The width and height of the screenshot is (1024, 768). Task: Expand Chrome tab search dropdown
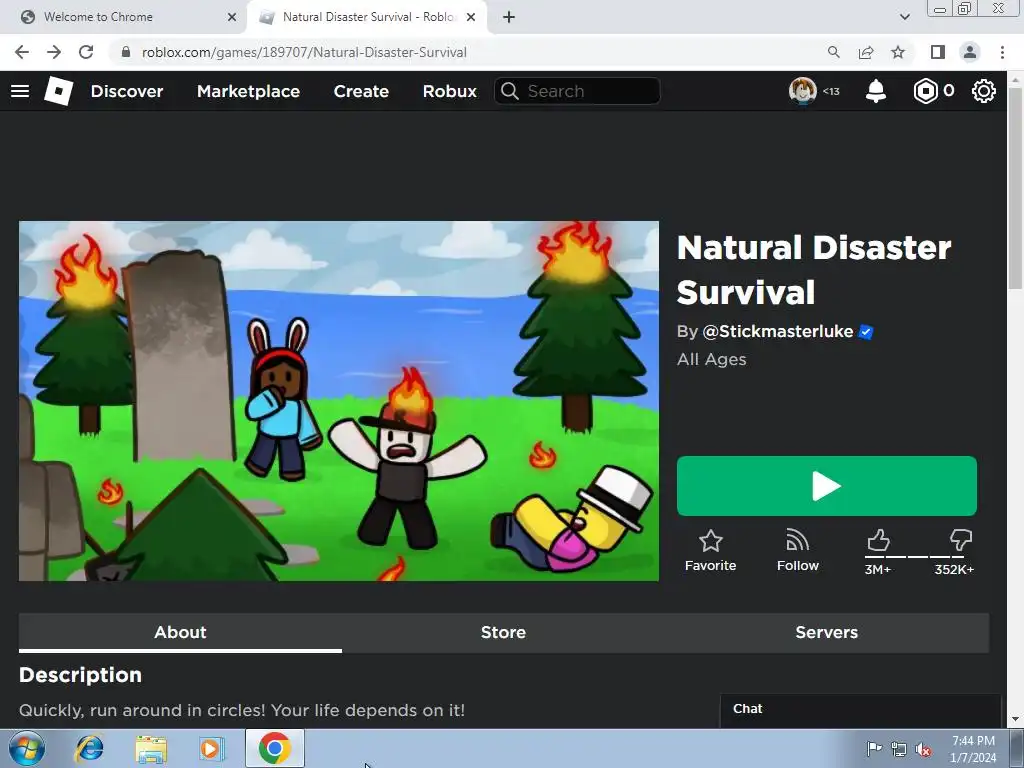click(904, 17)
